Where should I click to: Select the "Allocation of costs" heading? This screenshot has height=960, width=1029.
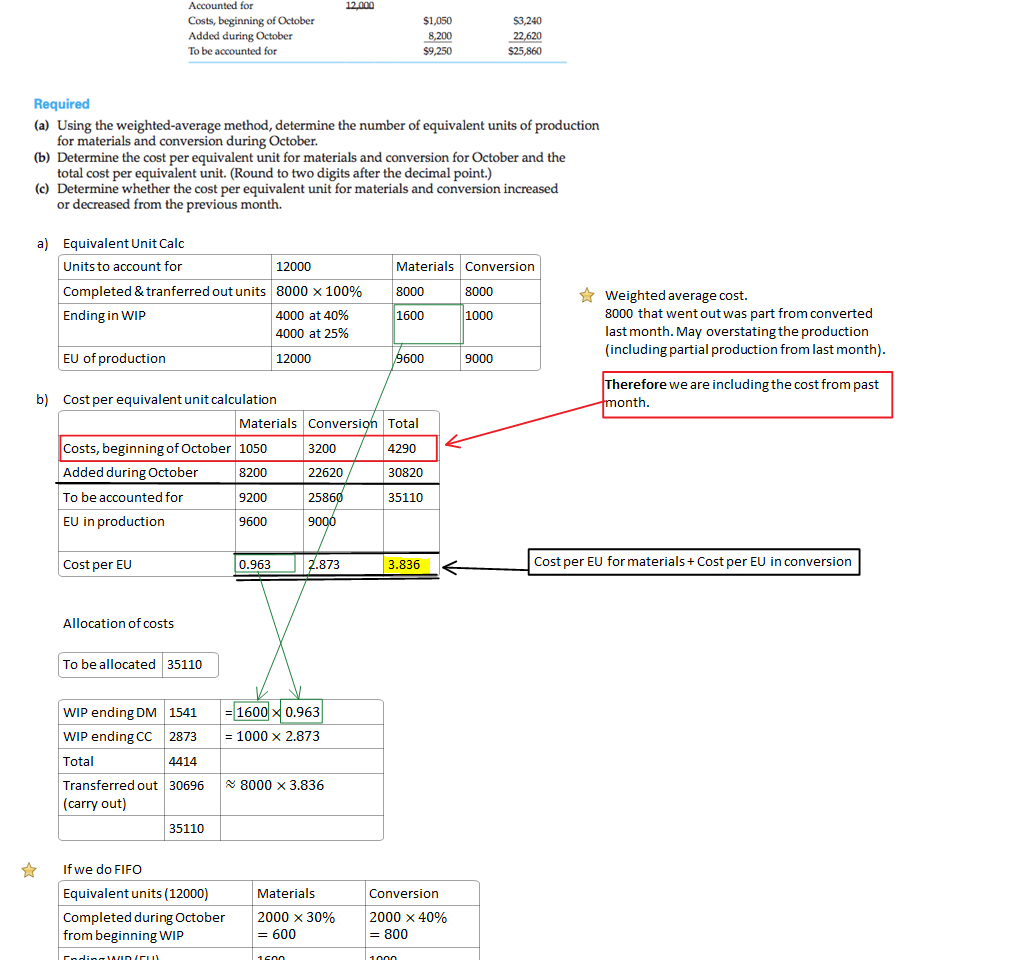119,623
